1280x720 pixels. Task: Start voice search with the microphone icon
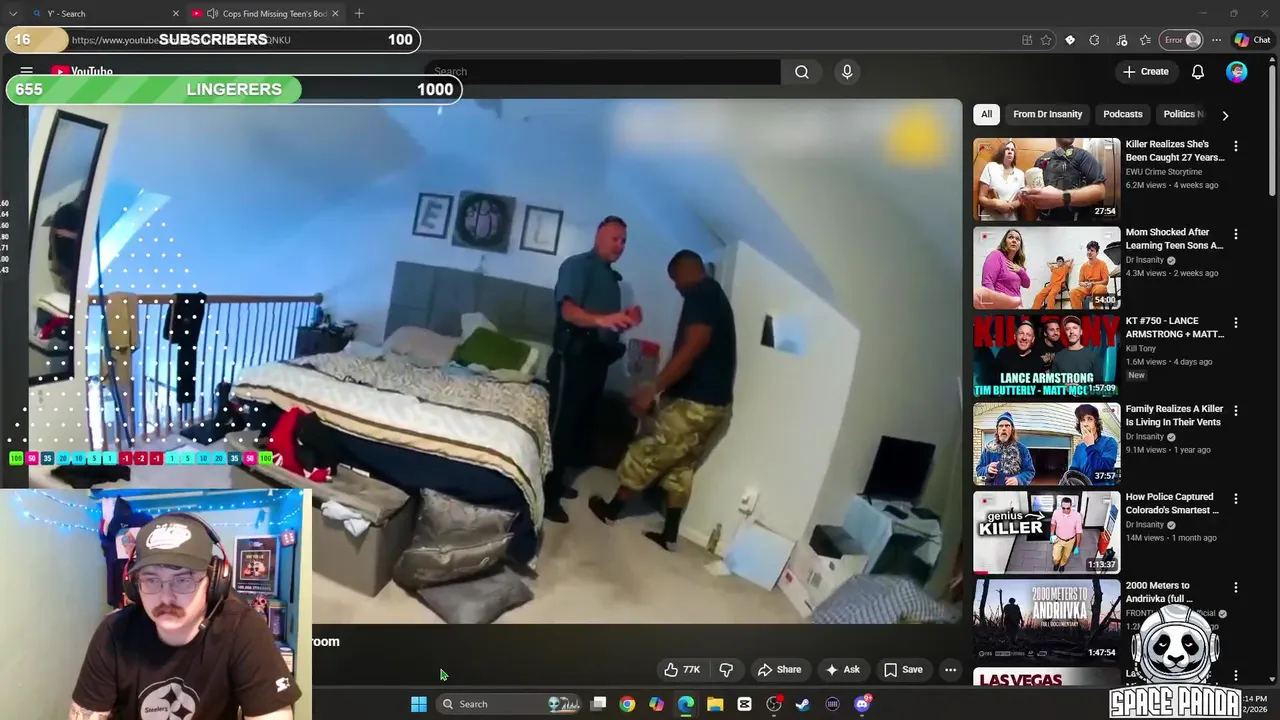[x=847, y=72]
